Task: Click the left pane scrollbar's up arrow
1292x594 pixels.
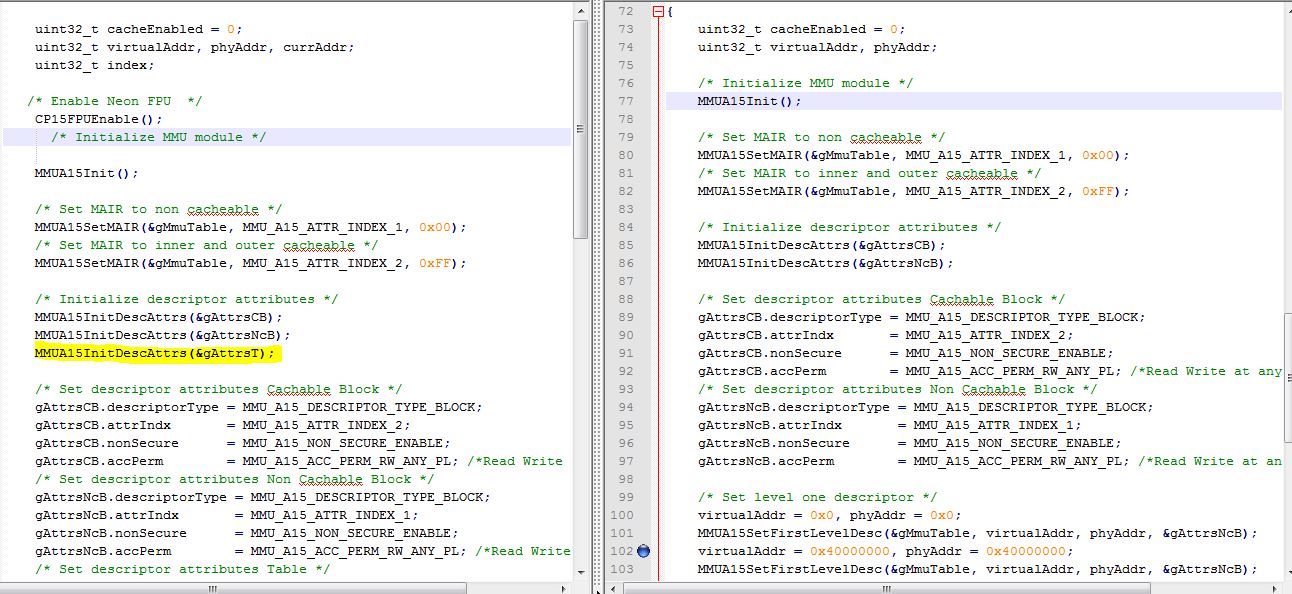Action: point(581,10)
